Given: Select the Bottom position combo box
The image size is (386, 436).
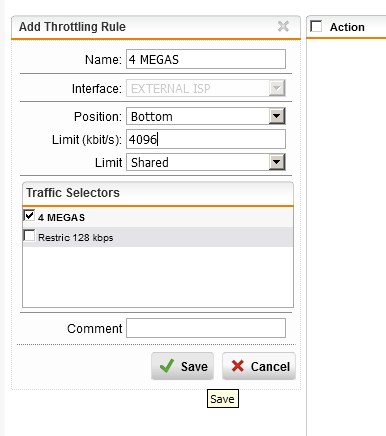Looking at the screenshot, I should (206, 116).
